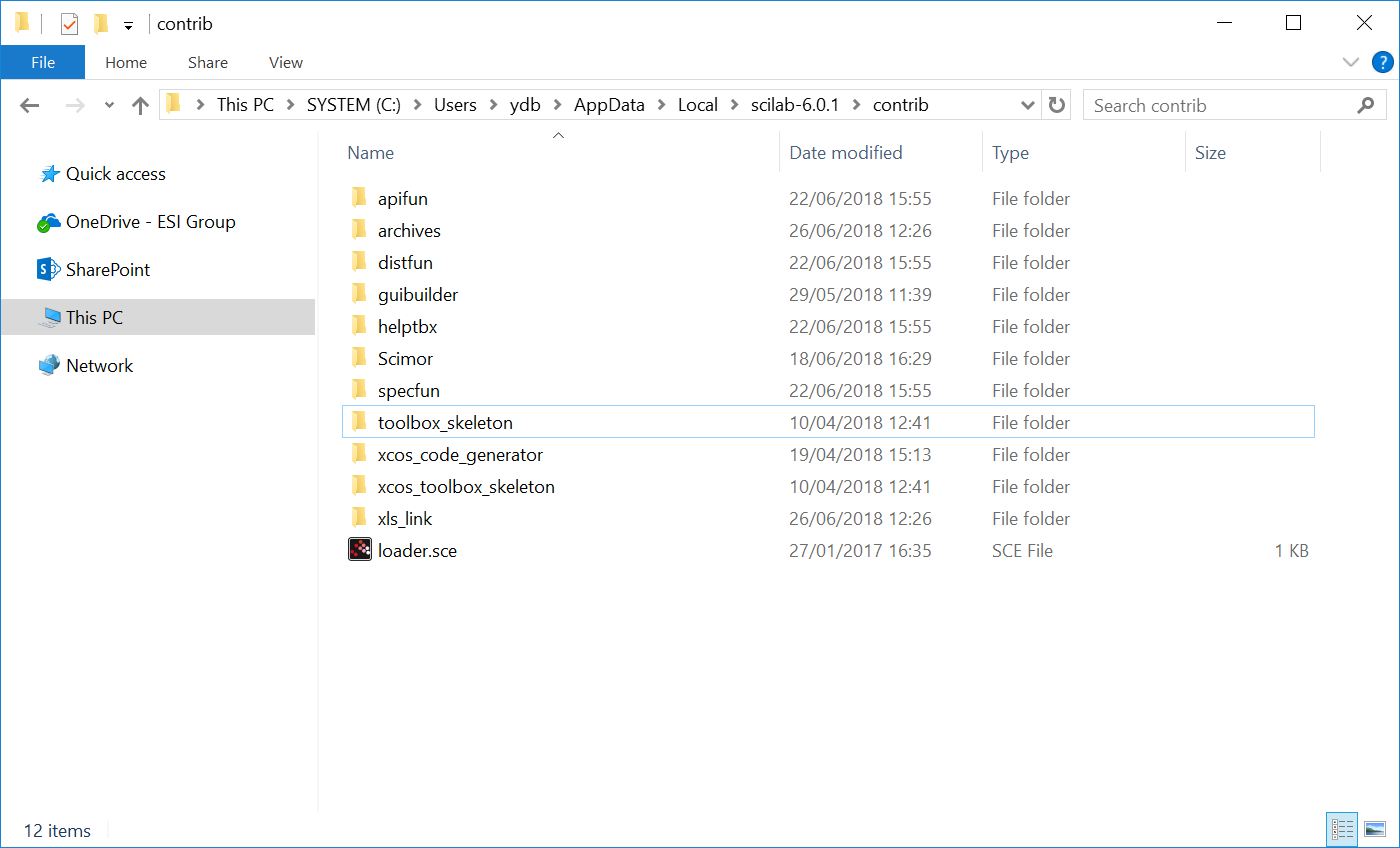This screenshot has width=1400, height=848.
Task: Select Network in navigation pane
Action: [x=100, y=366]
